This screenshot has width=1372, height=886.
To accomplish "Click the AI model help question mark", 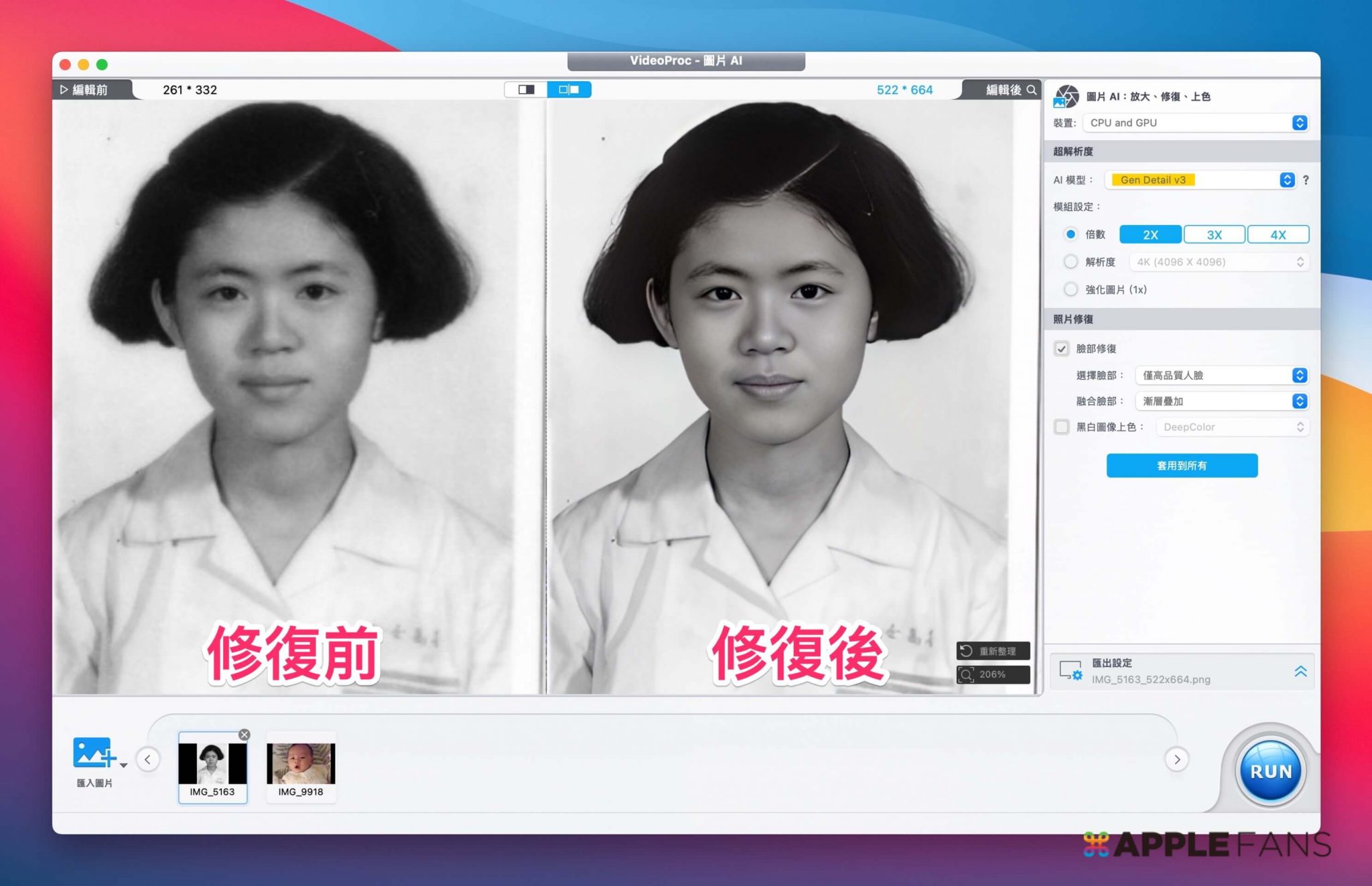I will (x=1306, y=180).
